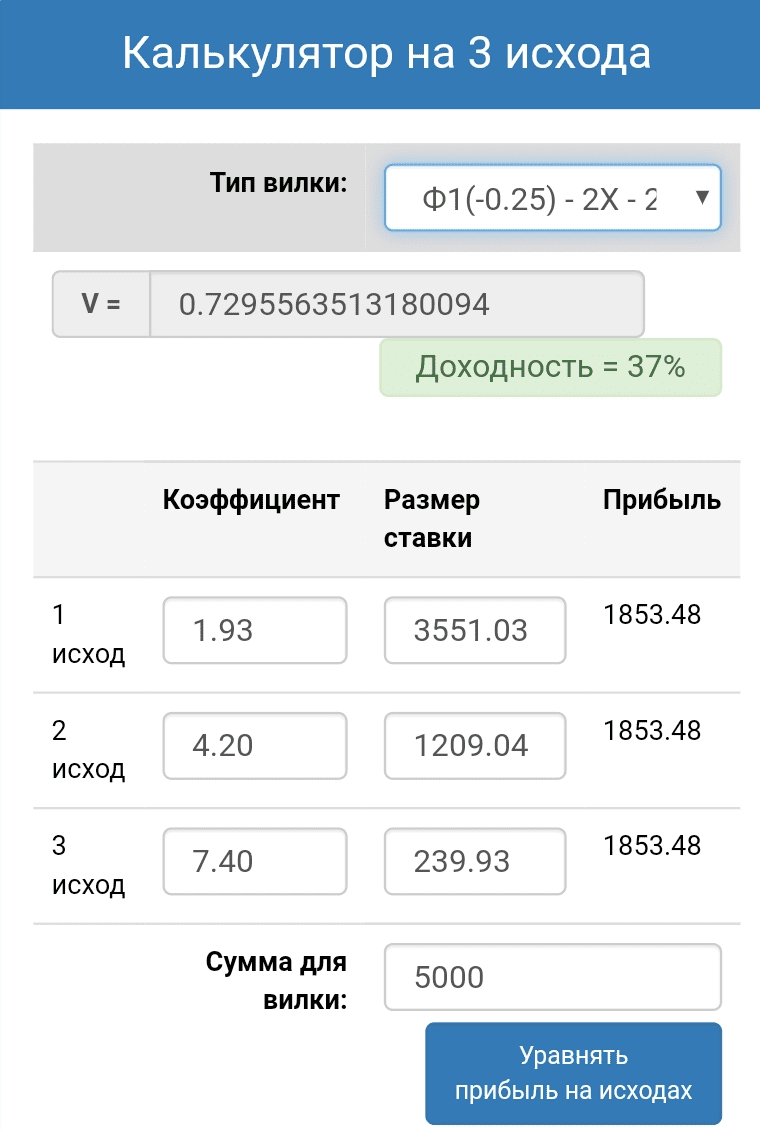Focus stake size field showing 3551.03
The height and width of the screenshot is (1130, 760).
tap(475, 630)
